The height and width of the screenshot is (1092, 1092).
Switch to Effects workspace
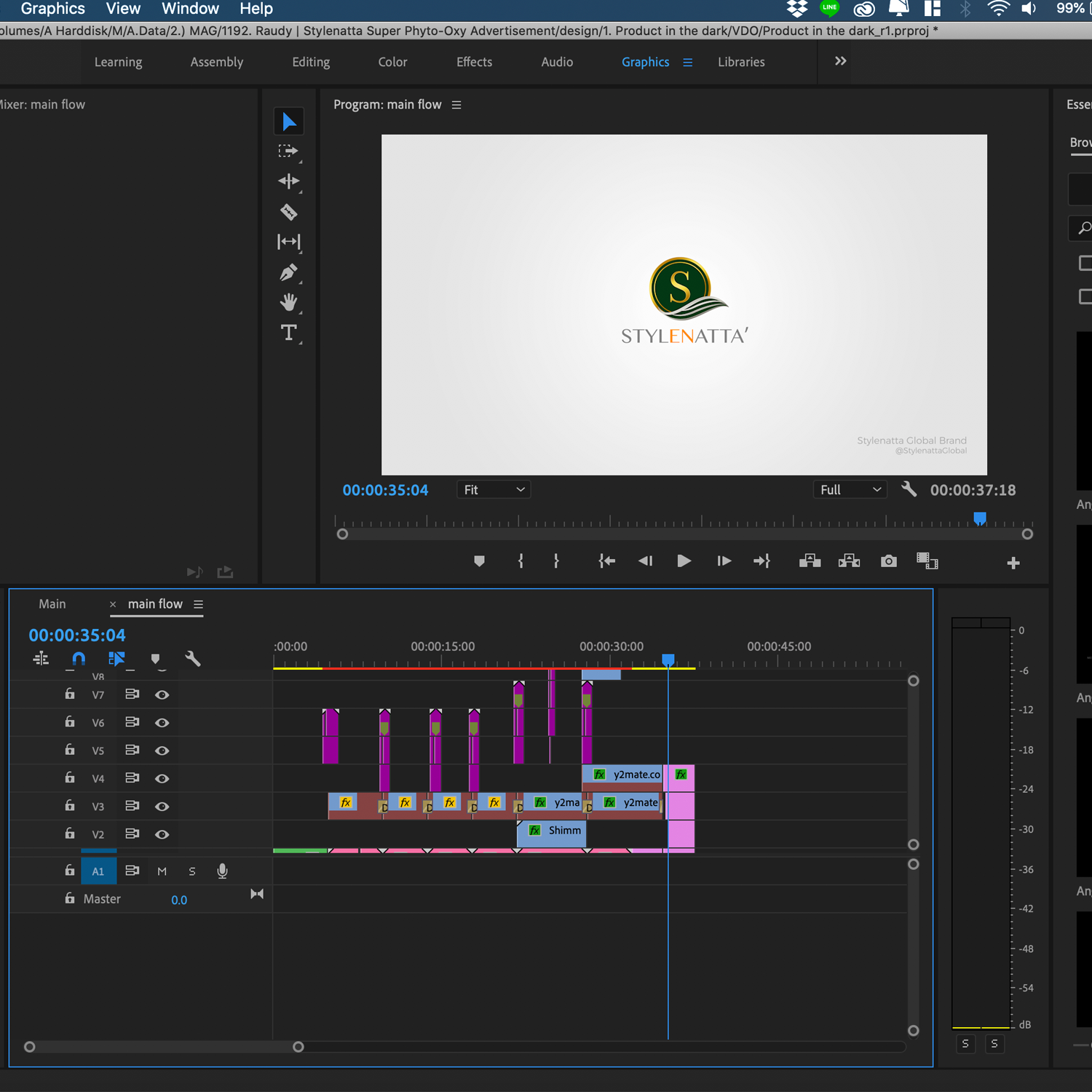[x=474, y=63]
